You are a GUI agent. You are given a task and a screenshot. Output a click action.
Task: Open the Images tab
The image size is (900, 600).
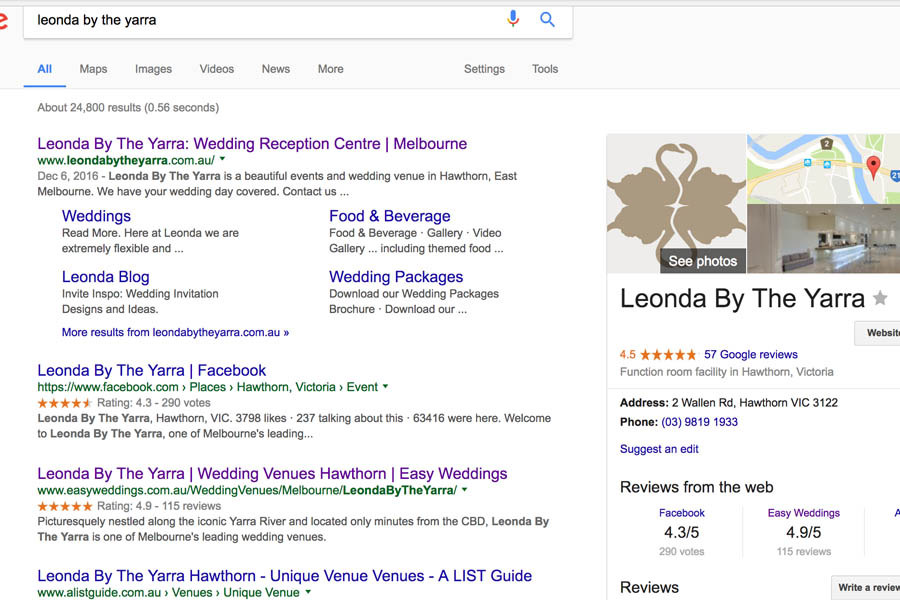[x=153, y=69]
